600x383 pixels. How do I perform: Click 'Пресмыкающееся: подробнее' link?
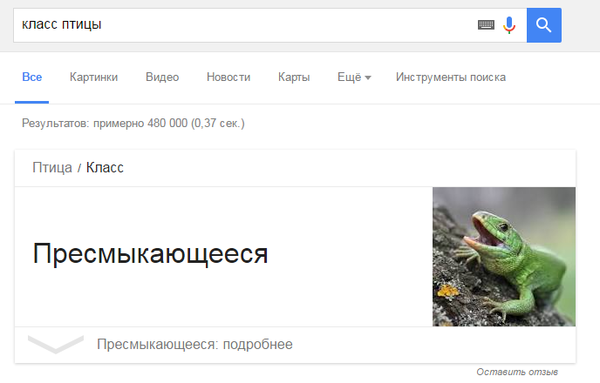tap(195, 344)
